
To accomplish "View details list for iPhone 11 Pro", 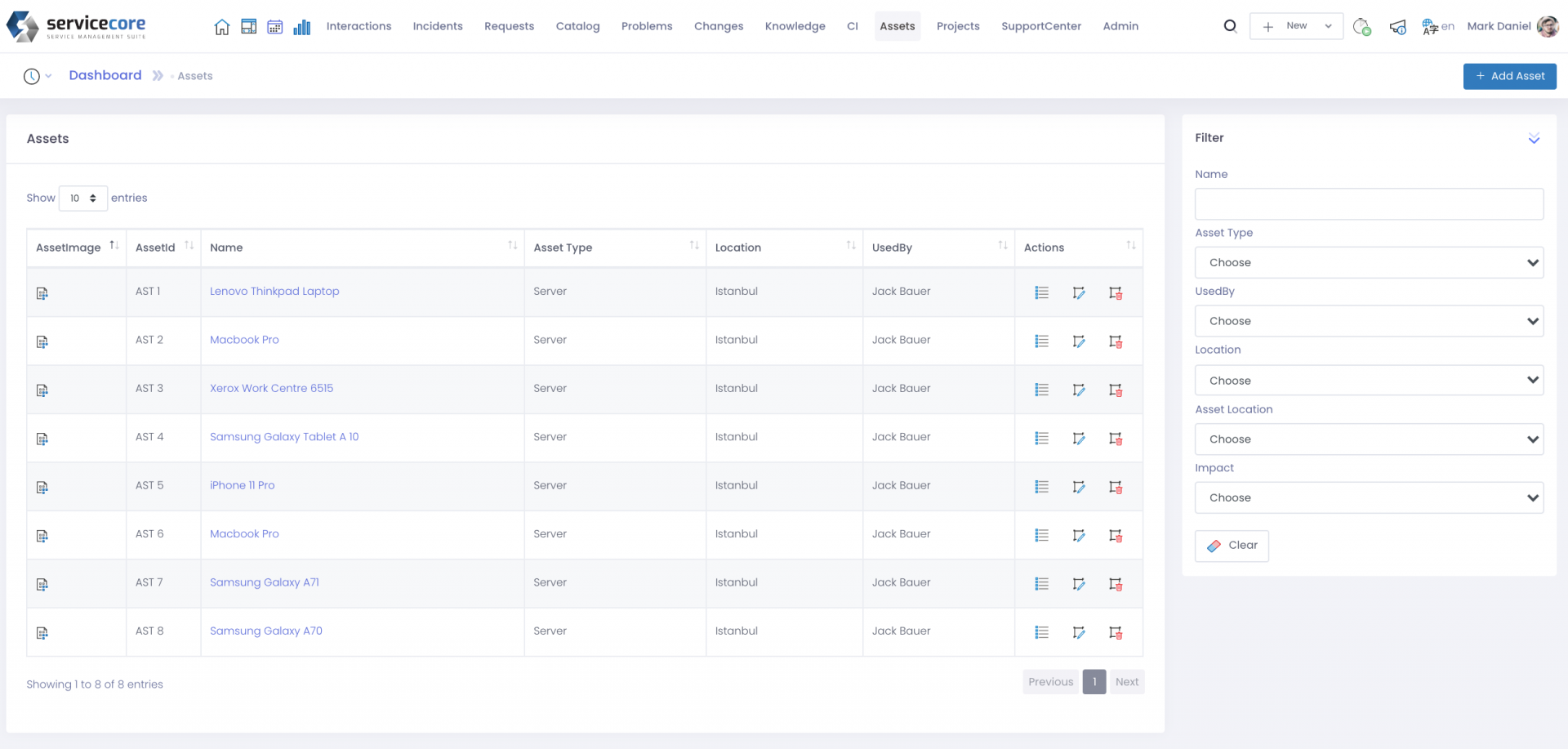I will (x=1041, y=487).
